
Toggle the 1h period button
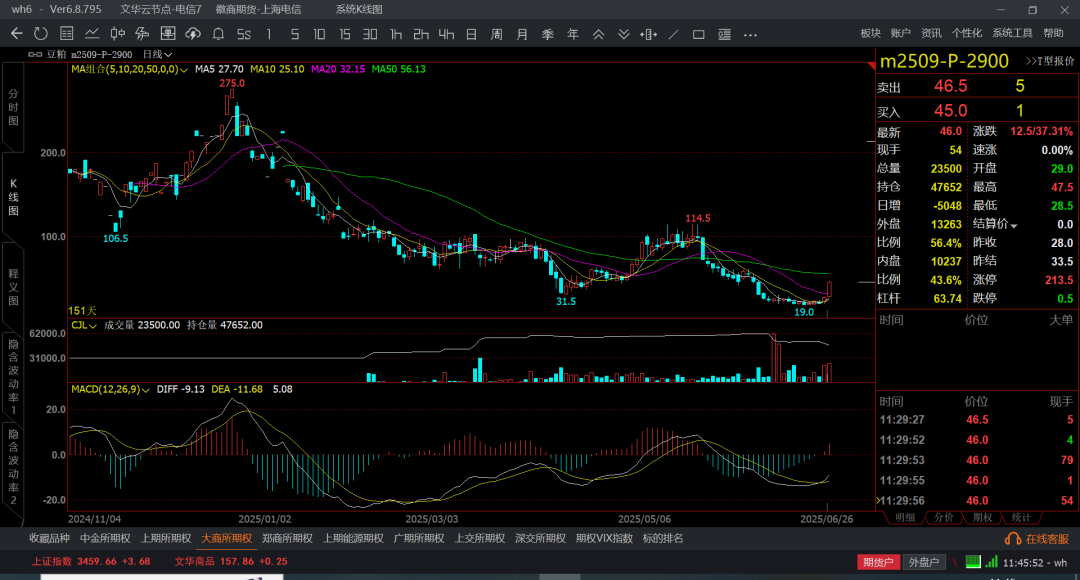pos(395,34)
